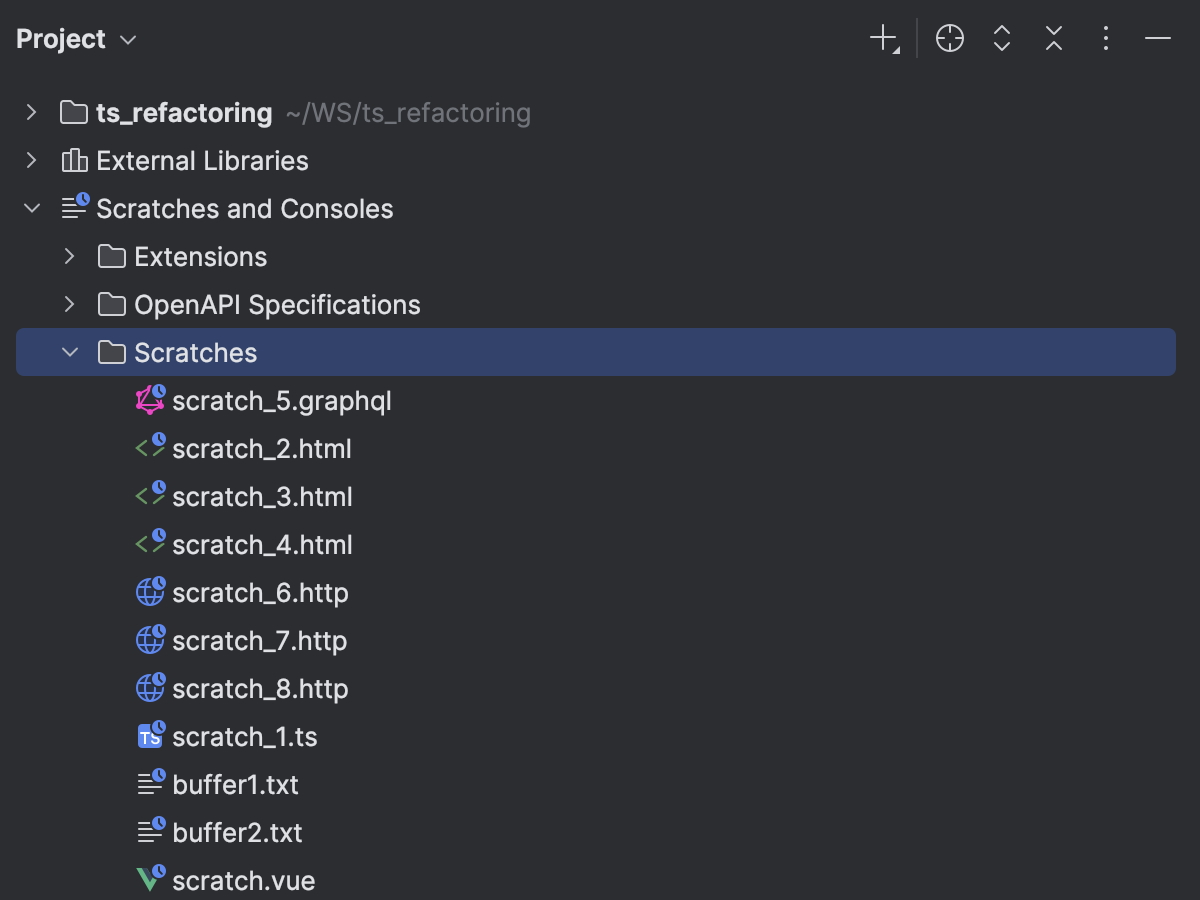Select the buffer1.txt file name
Viewport: 1200px width, 900px height.
click(x=236, y=785)
